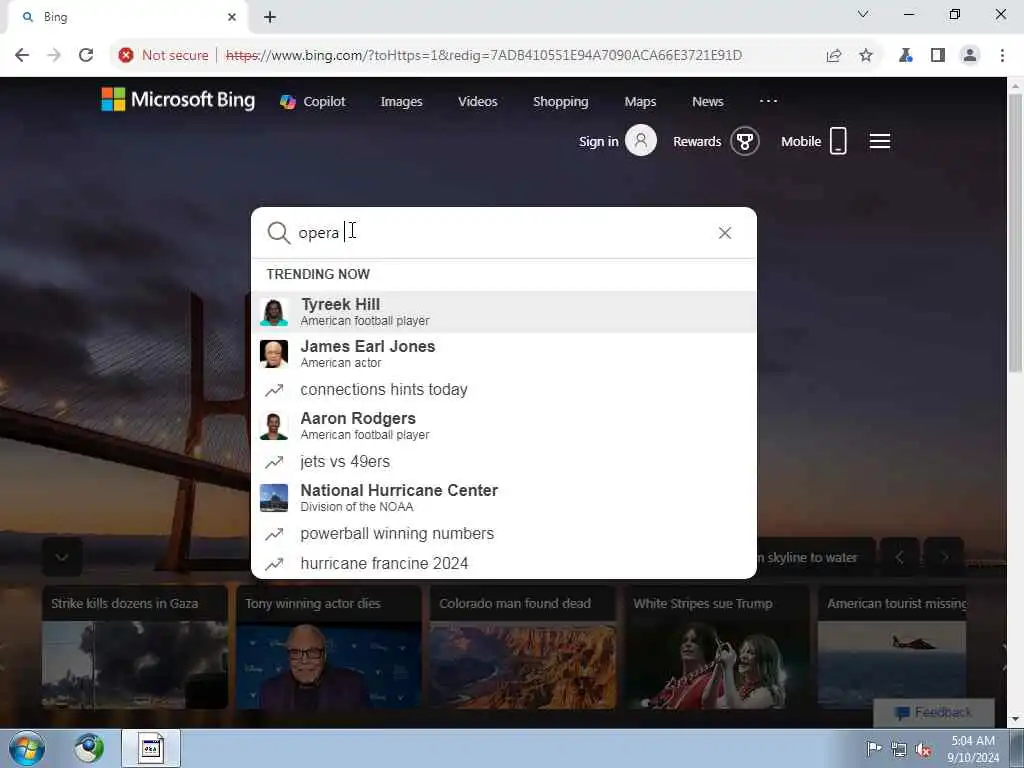Open Rewards text link
This screenshot has height=768, width=1024.
(697, 142)
